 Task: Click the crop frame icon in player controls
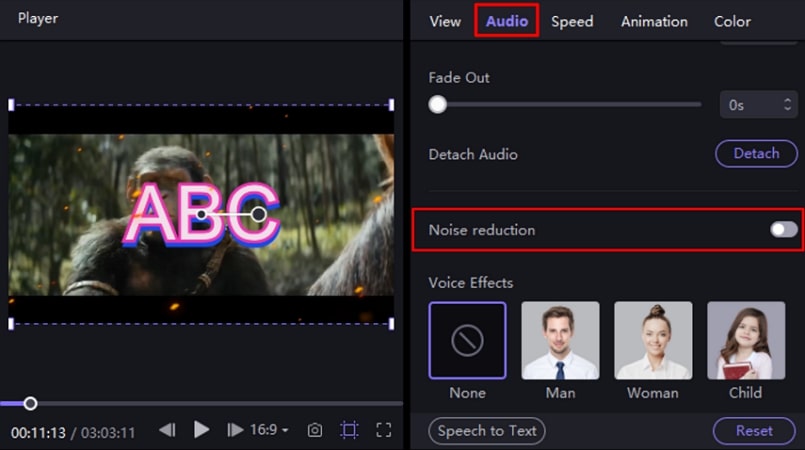pyautogui.click(x=349, y=430)
